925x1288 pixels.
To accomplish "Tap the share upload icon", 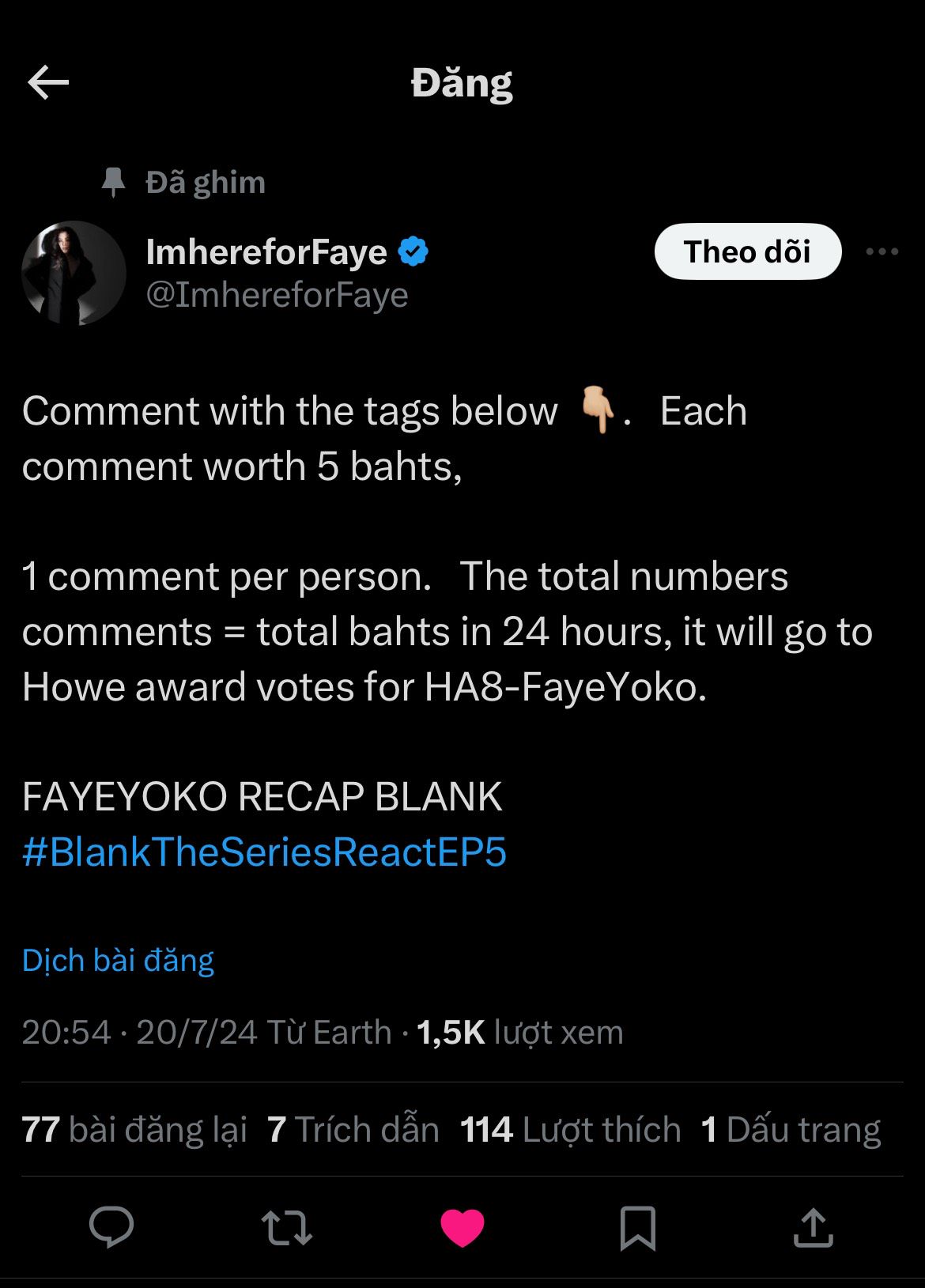I will (x=813, y=1228).
